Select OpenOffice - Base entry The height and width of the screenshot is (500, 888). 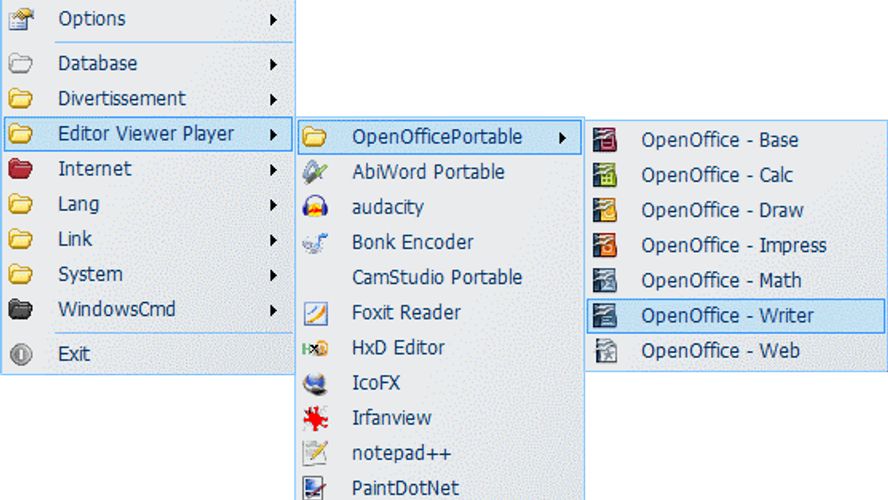736,140
